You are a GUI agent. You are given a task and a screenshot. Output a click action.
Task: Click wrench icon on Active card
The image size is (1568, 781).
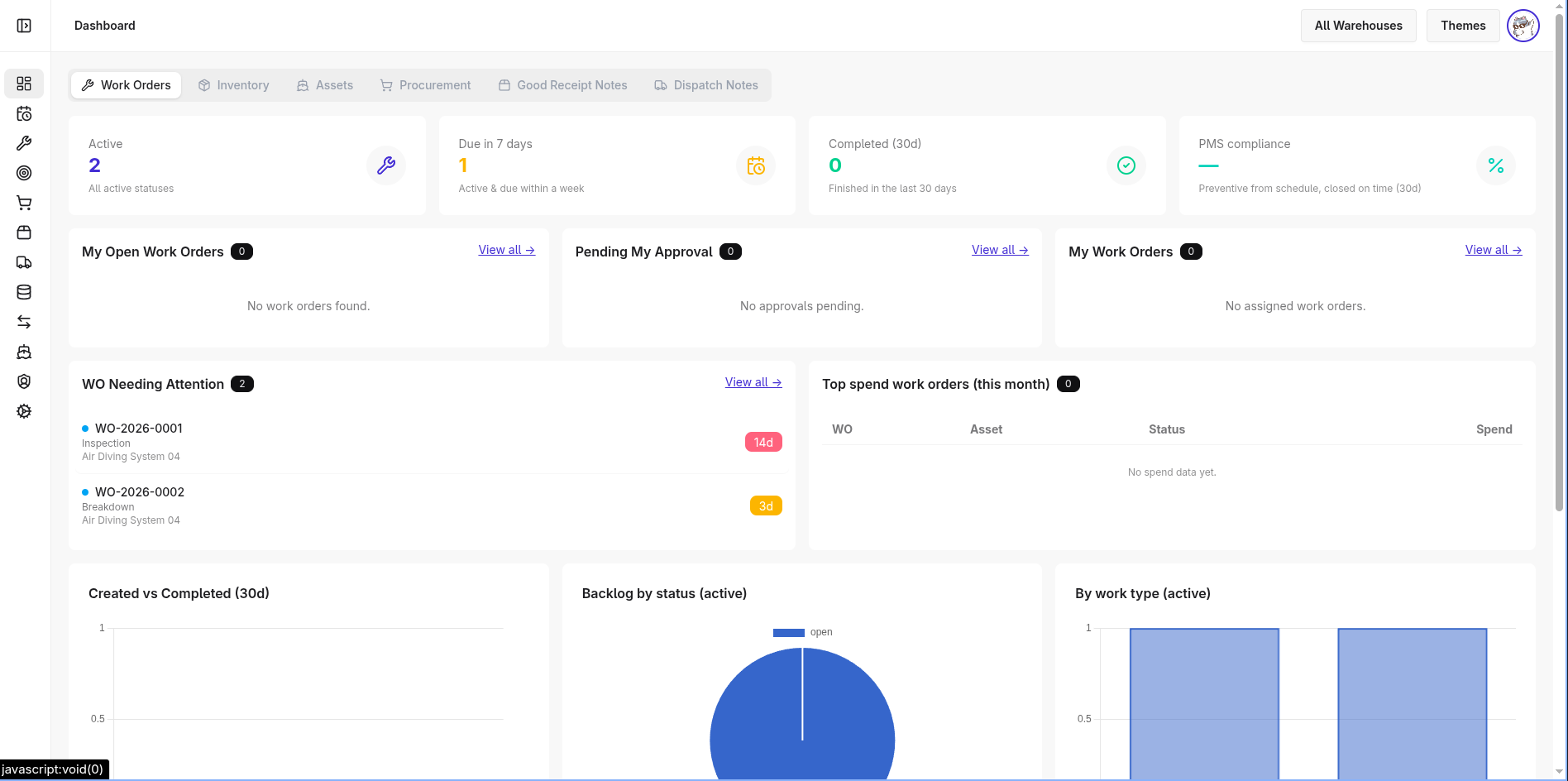[386, 165]
